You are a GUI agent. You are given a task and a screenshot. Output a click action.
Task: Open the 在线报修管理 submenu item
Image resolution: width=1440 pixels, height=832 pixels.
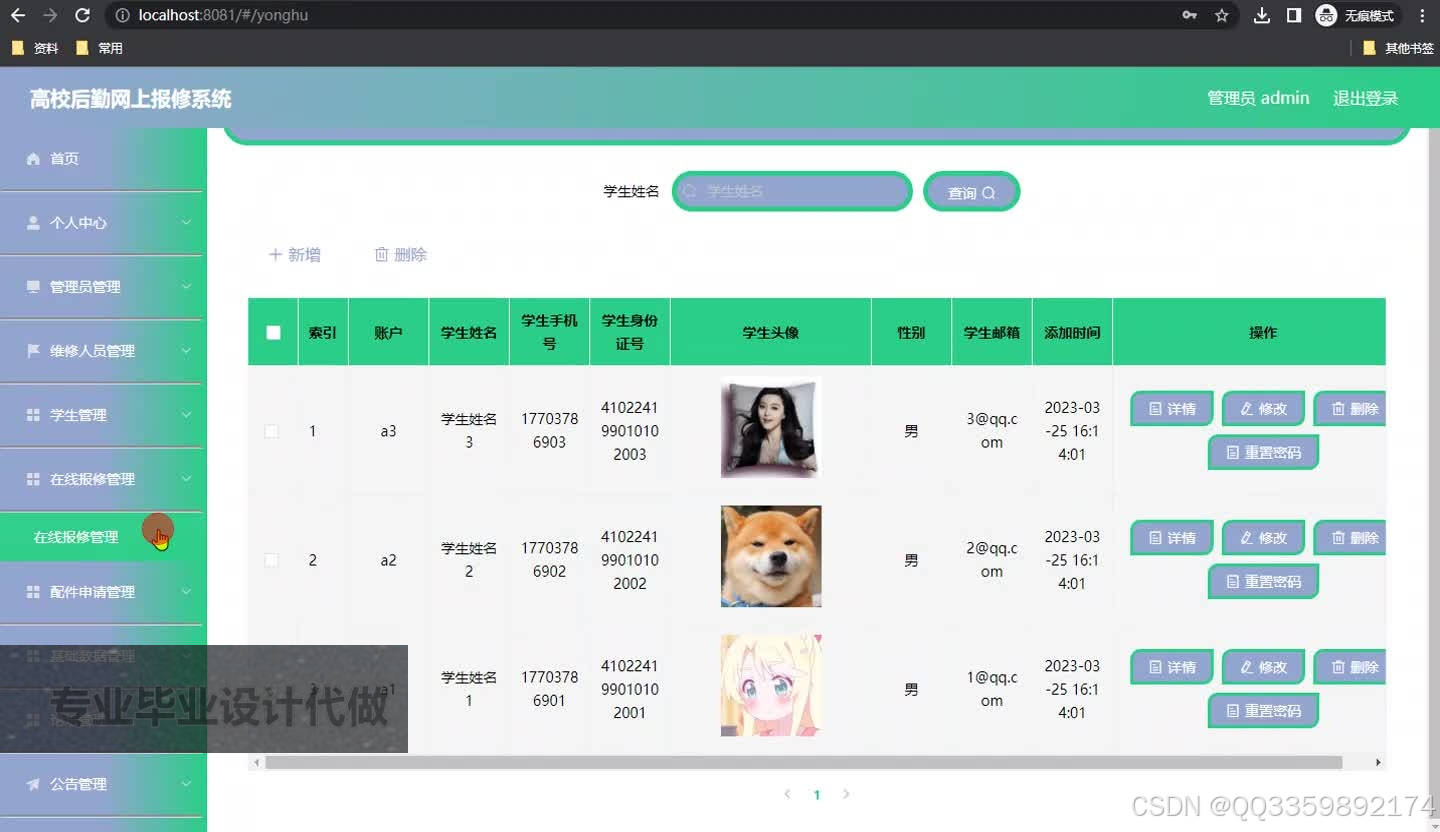coord(102,537)
